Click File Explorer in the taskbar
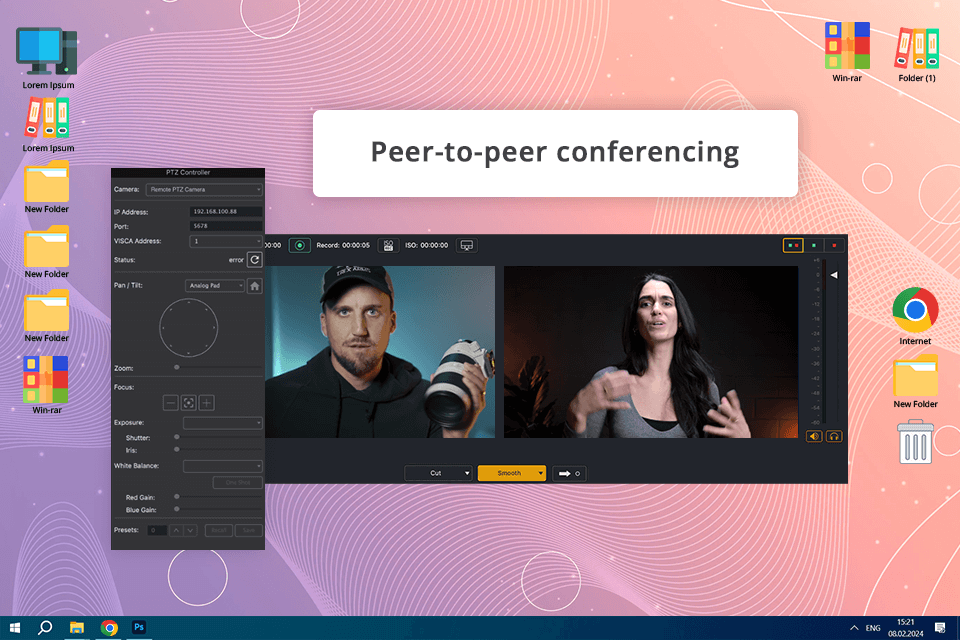This screenshot has width=960, height=640. (77, 628)
